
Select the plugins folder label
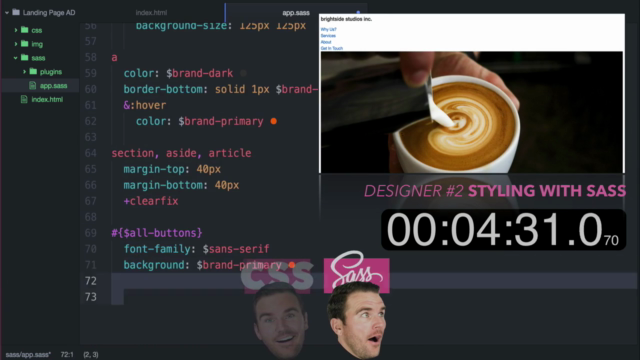pos(51,72)
